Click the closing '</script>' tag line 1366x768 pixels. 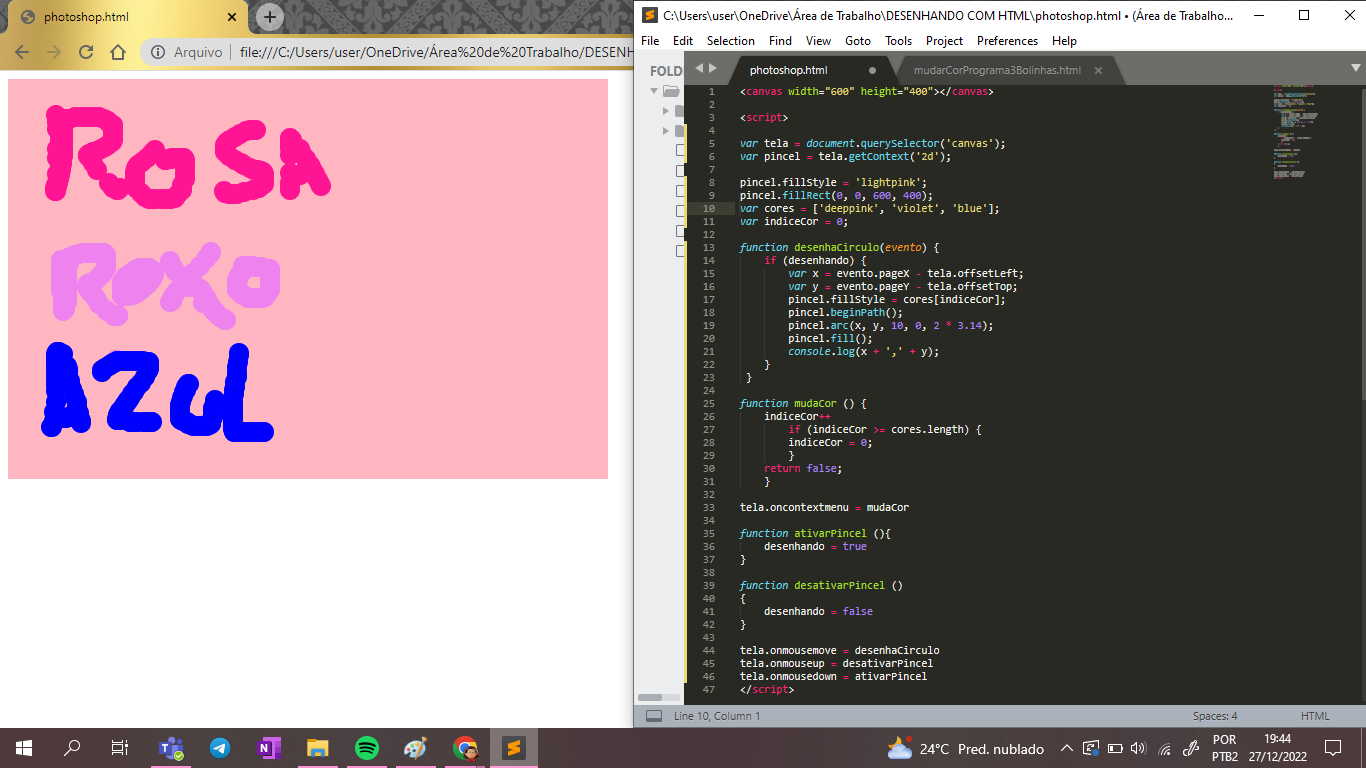tap(767, 689)
